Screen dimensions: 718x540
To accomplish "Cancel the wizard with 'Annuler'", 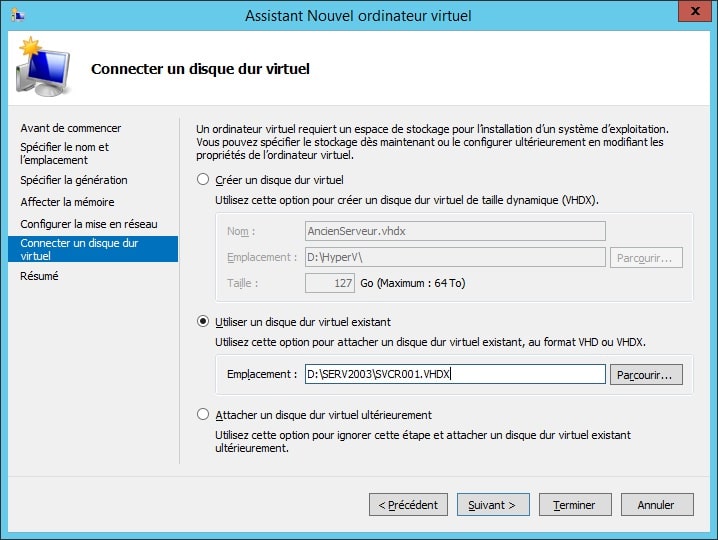I will tap(656, 505).
